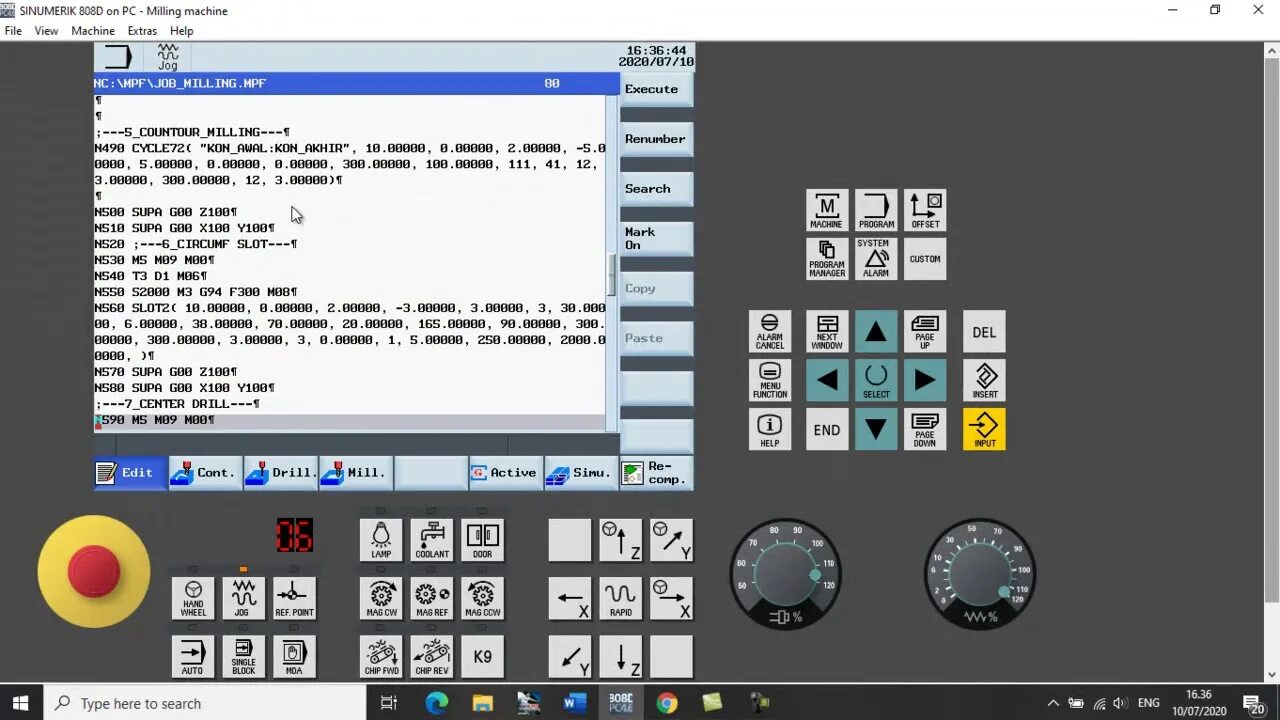Click the MAG CCW button
This screenshot has width=1280, height=720.
click(x=482, y=598)
